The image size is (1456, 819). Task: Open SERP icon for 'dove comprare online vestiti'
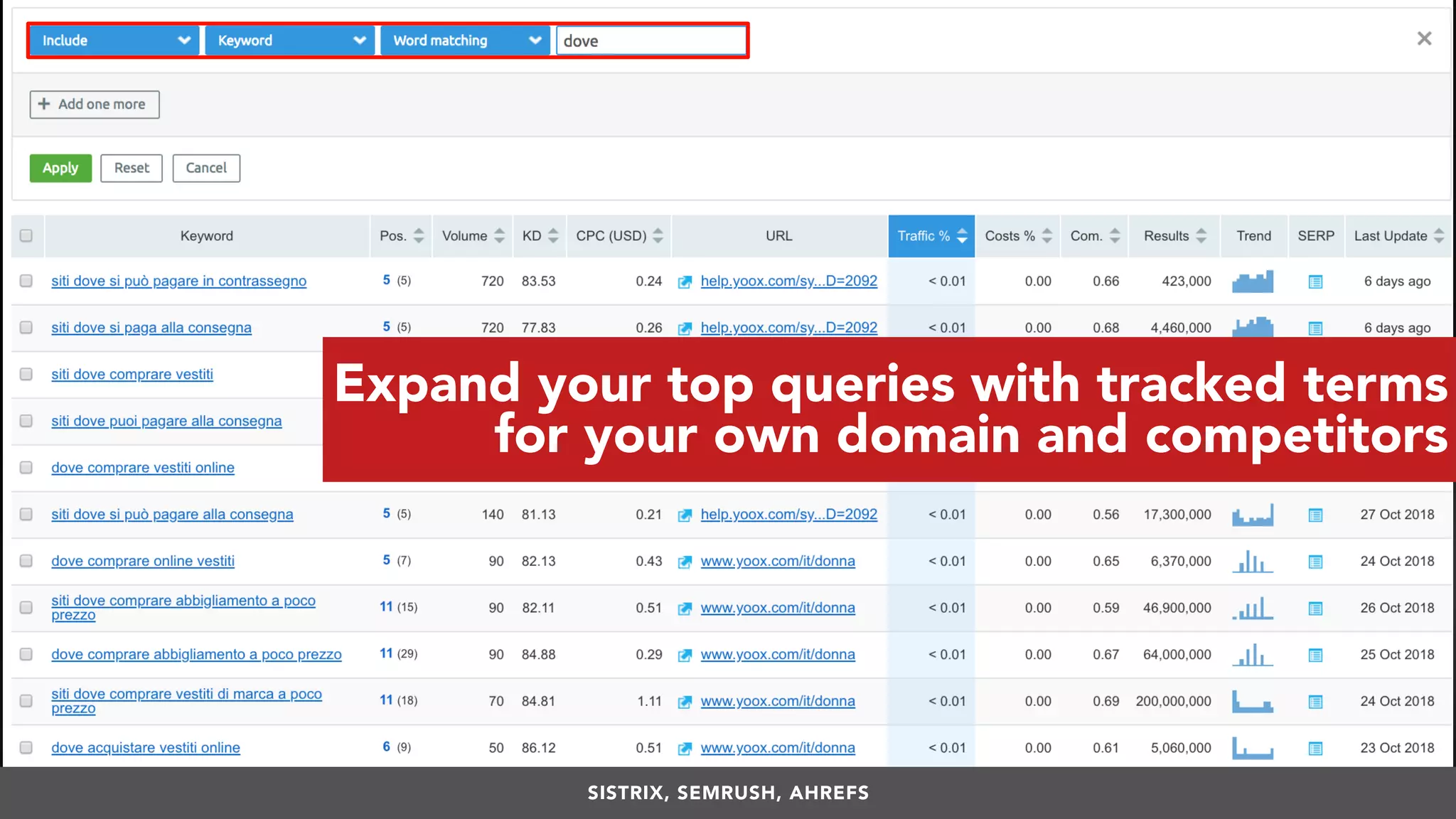[x=1315, y=562]
